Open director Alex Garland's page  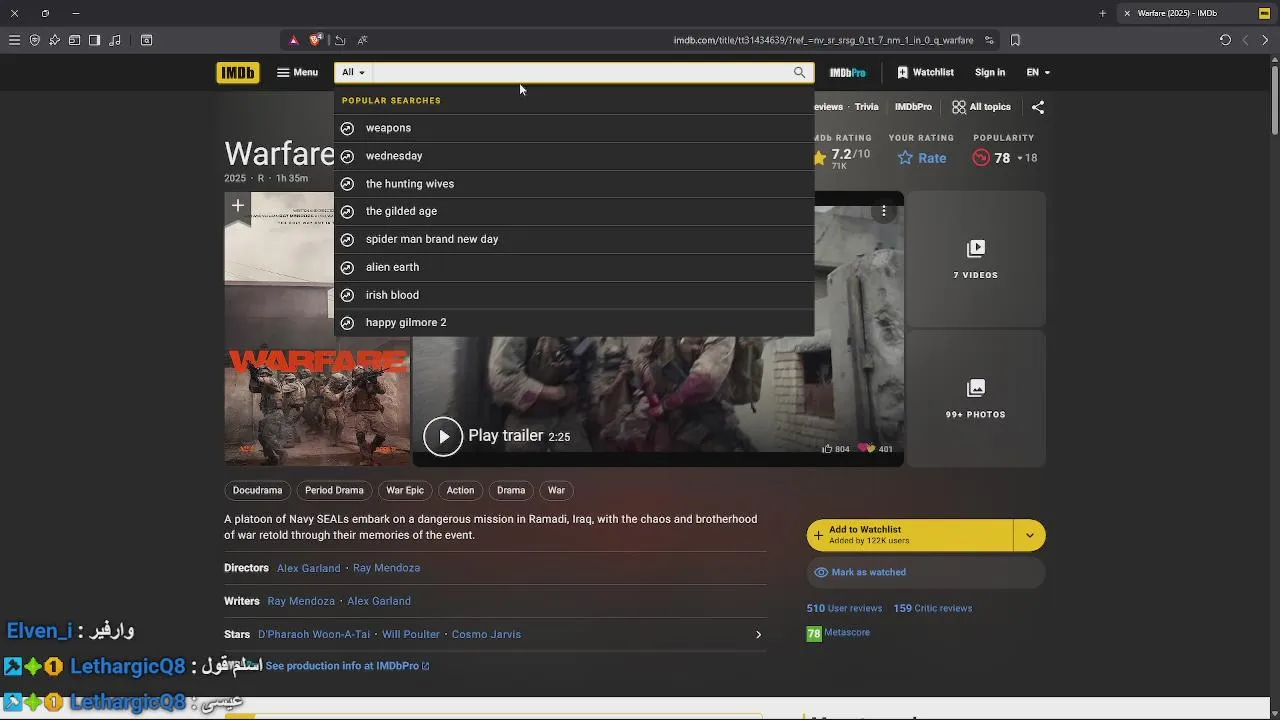pos(309,568)
